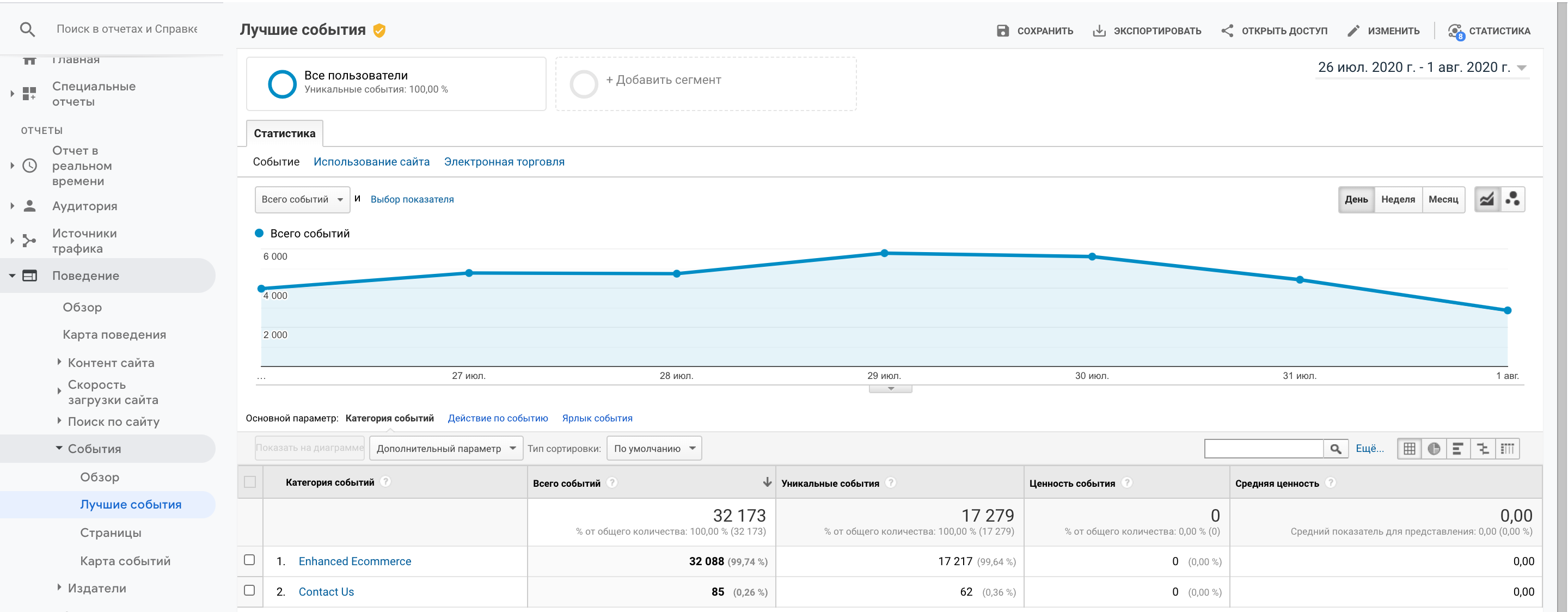Open the date range picker
This screenshot has height=612, width=1568.
[1422, 68]
